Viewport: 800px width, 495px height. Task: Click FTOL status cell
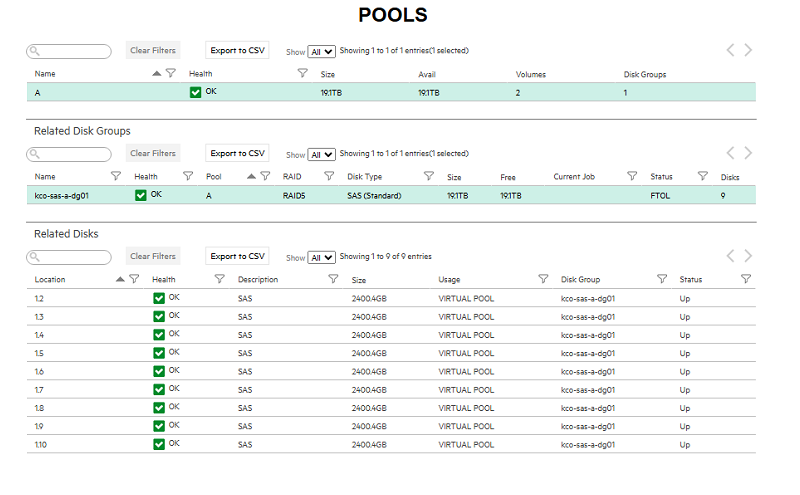pyautogui.click(x=660, y=195)
